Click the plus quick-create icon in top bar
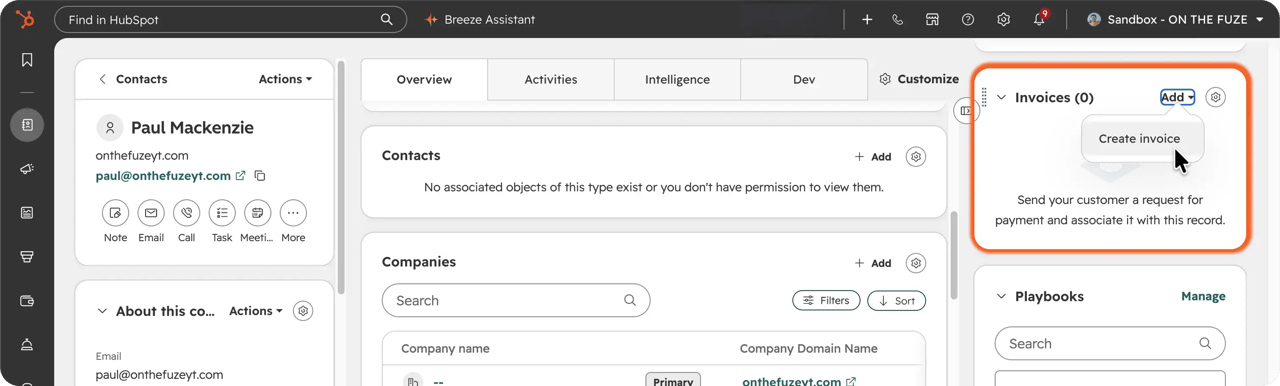The image size is (1280, 386). pyautogui.click(x=867, y=19)
